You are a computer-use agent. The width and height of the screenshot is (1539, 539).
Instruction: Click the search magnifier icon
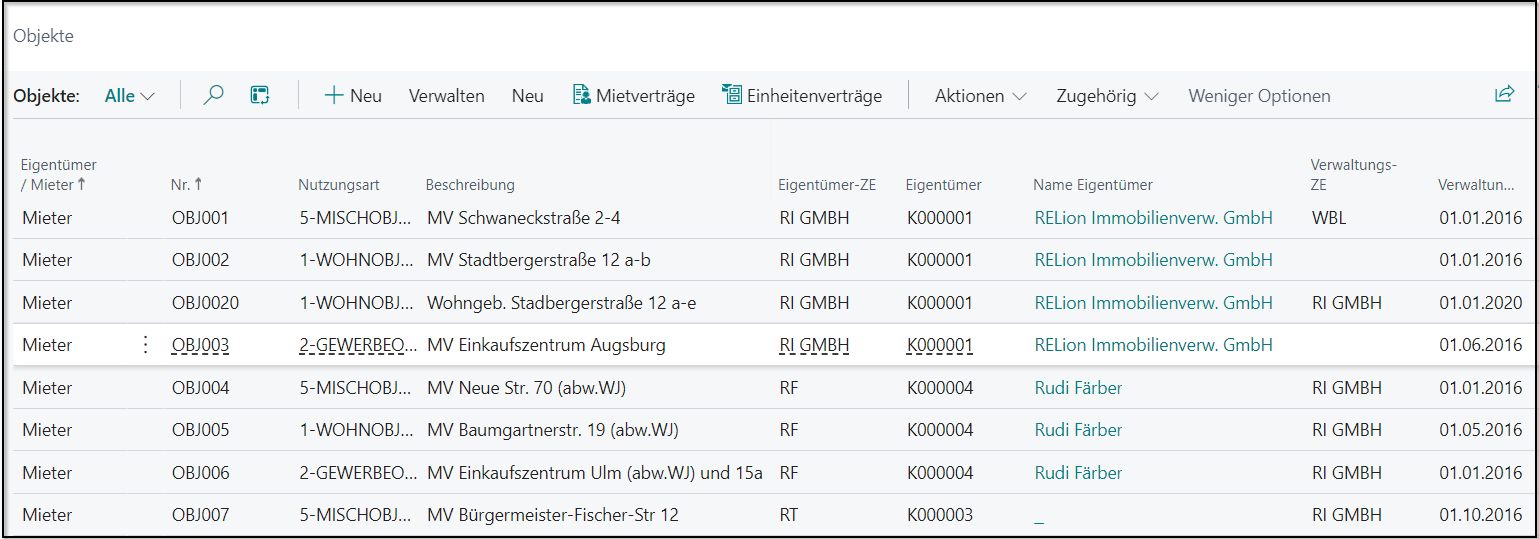click(213, 96)
